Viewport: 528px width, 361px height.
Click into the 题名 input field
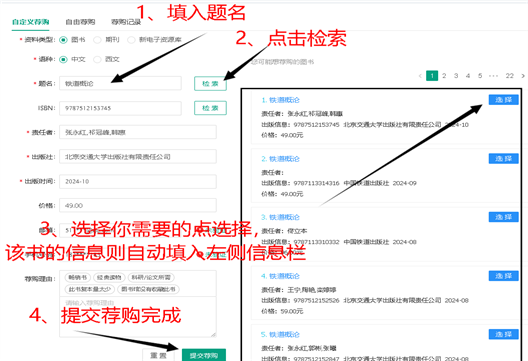point(120,84)
